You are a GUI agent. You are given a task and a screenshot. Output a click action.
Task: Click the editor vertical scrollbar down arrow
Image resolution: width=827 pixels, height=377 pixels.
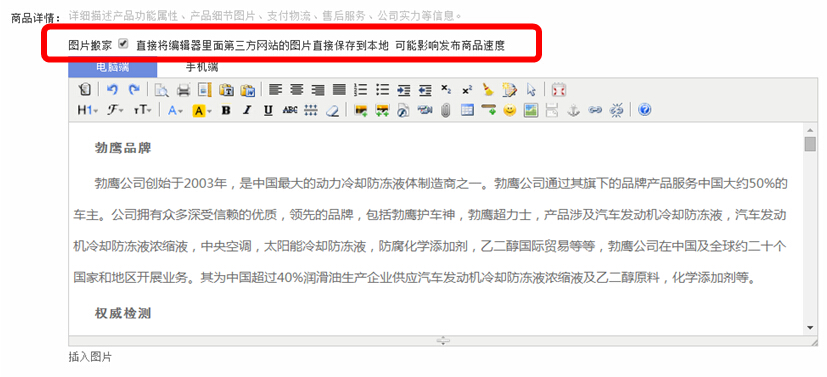click(810, 328)
